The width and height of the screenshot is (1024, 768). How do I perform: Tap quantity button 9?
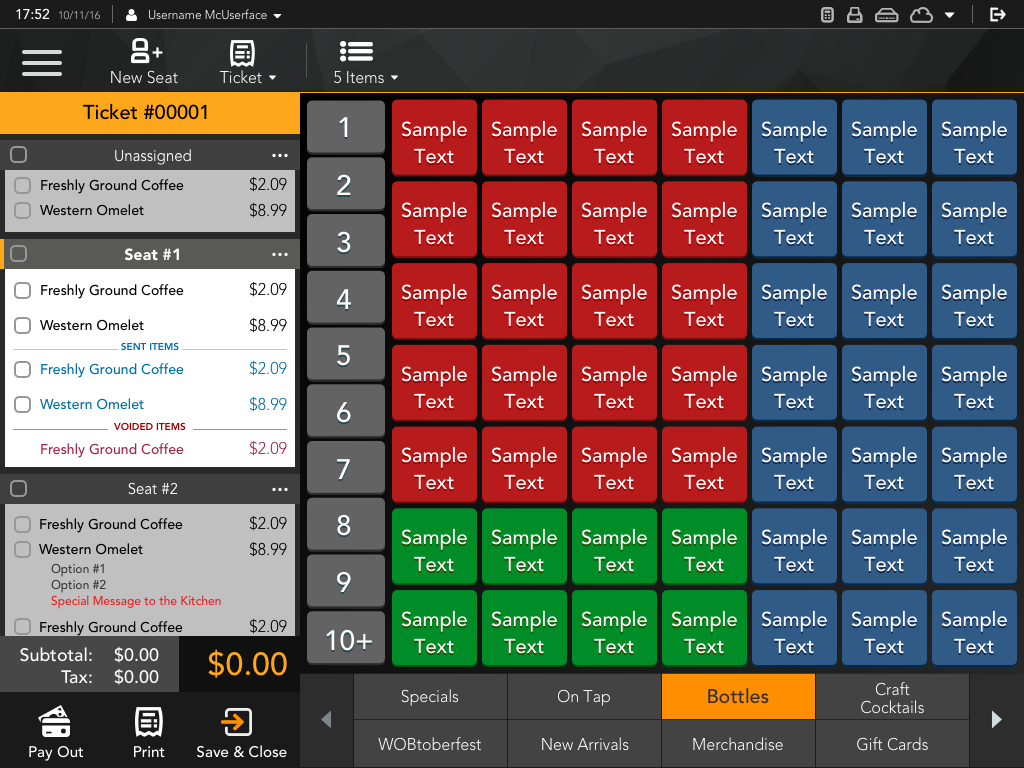(345, 581)
